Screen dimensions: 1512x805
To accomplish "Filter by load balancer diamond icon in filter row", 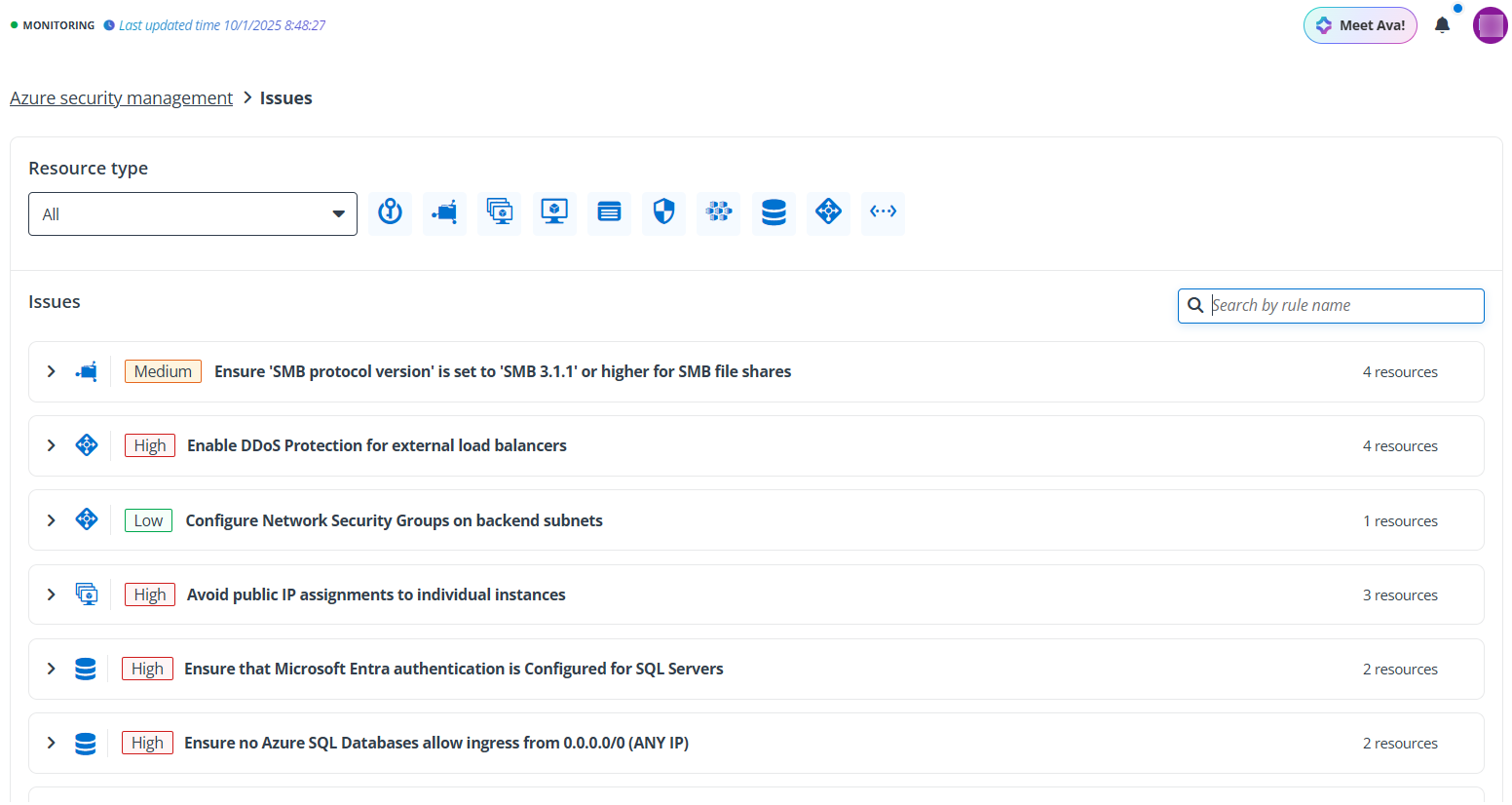I will coord(828,212).
